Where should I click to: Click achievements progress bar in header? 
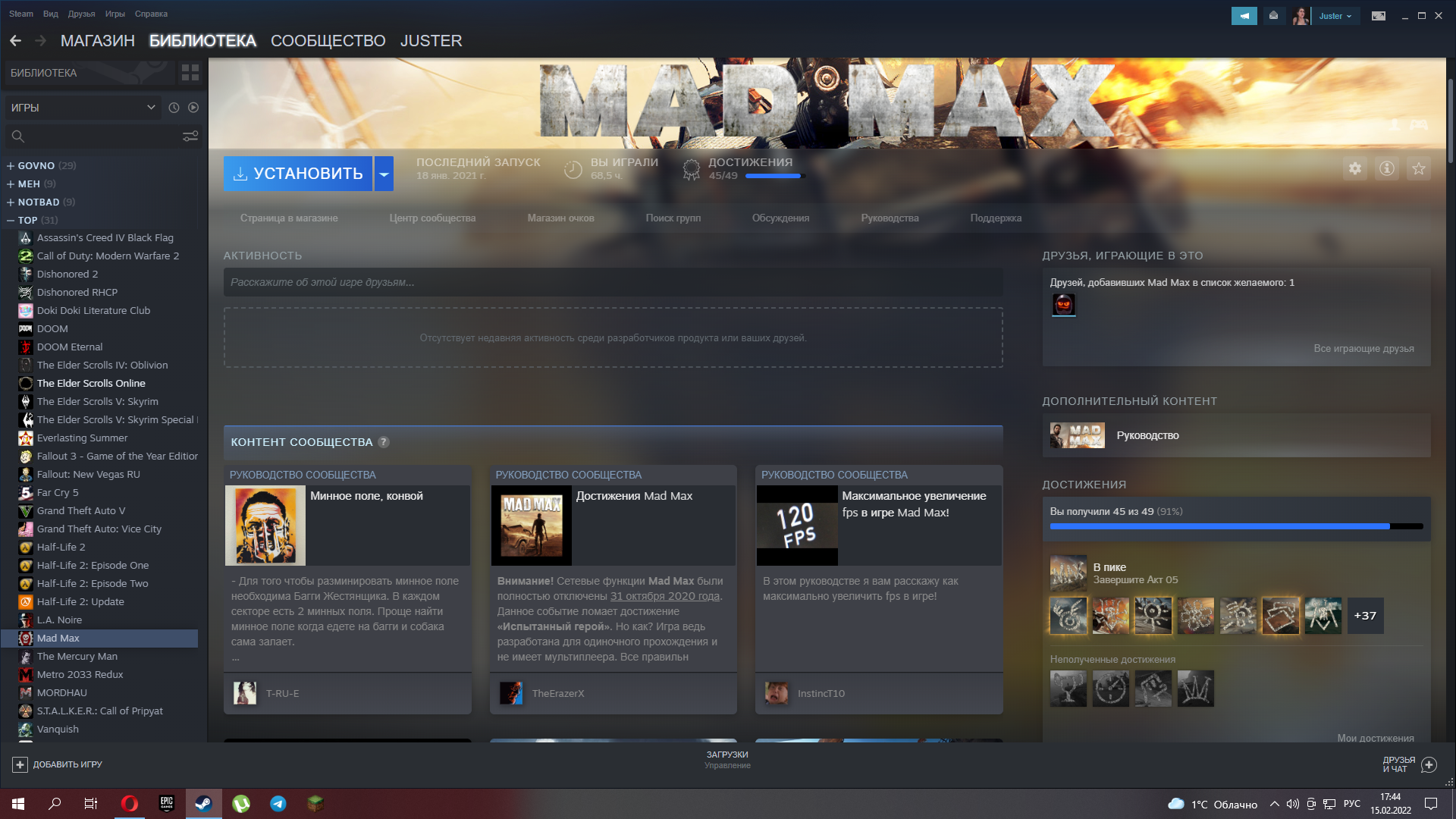coord(773,176)
